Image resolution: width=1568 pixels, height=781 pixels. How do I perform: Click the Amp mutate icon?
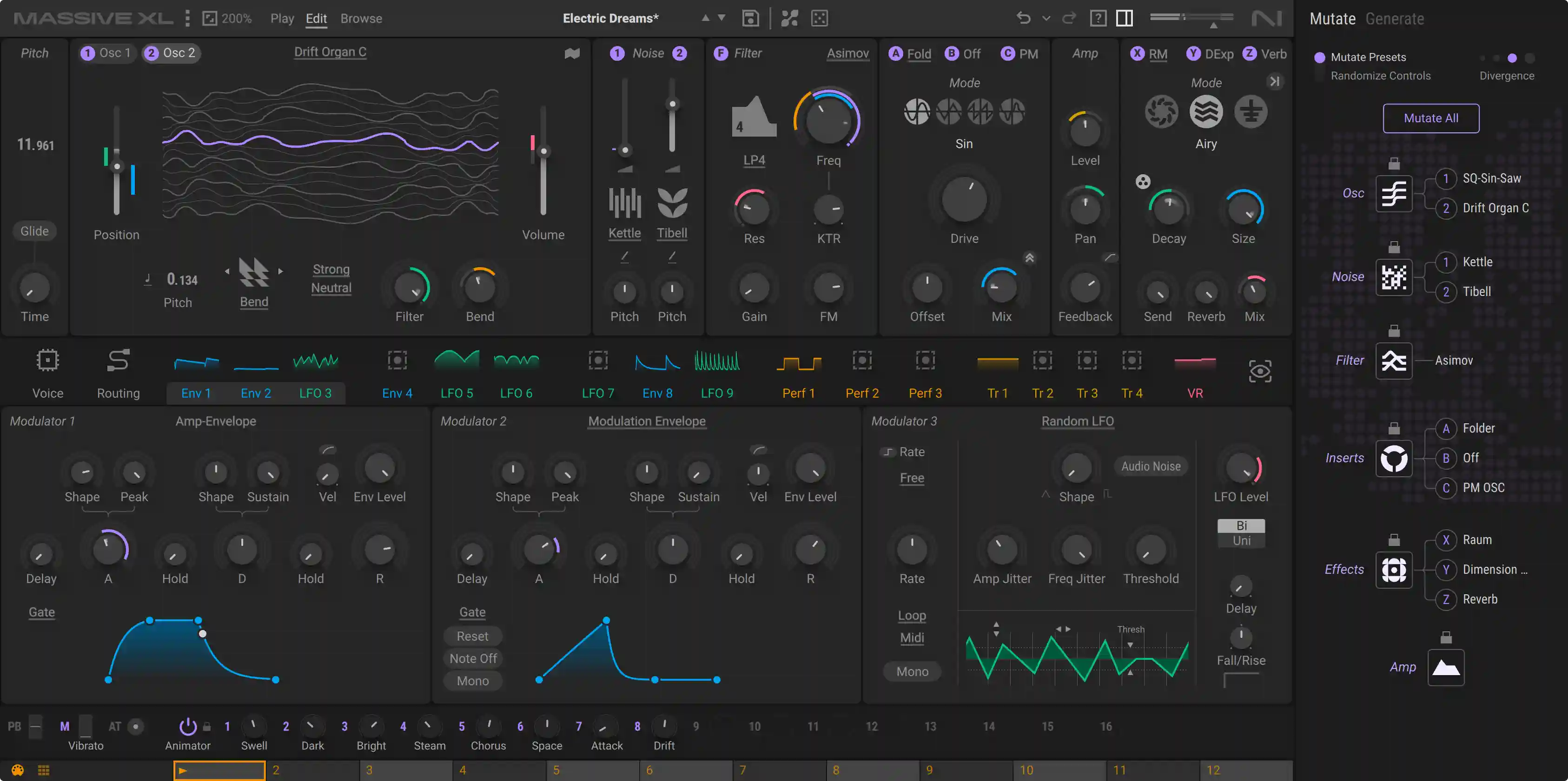coord(1446,667)
